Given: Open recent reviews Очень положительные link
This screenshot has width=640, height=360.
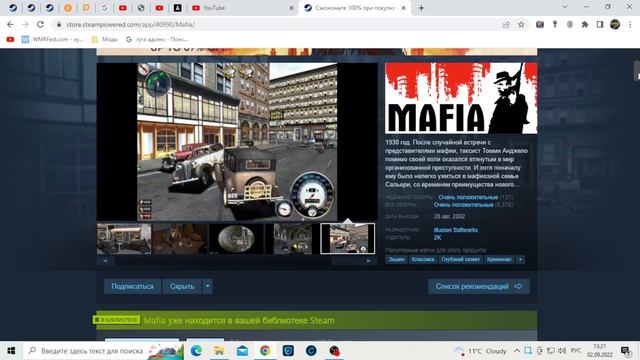Looking at the screenshot, I should (x=468, y=197).
